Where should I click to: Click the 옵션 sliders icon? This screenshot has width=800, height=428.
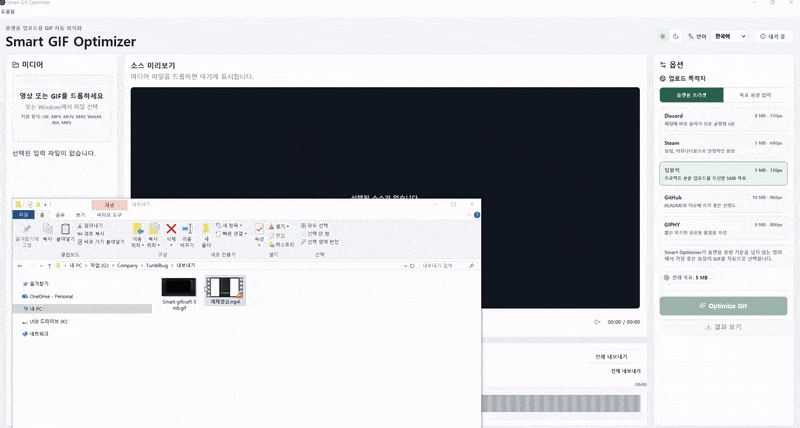pyautogui.click(x=663, y=65)
